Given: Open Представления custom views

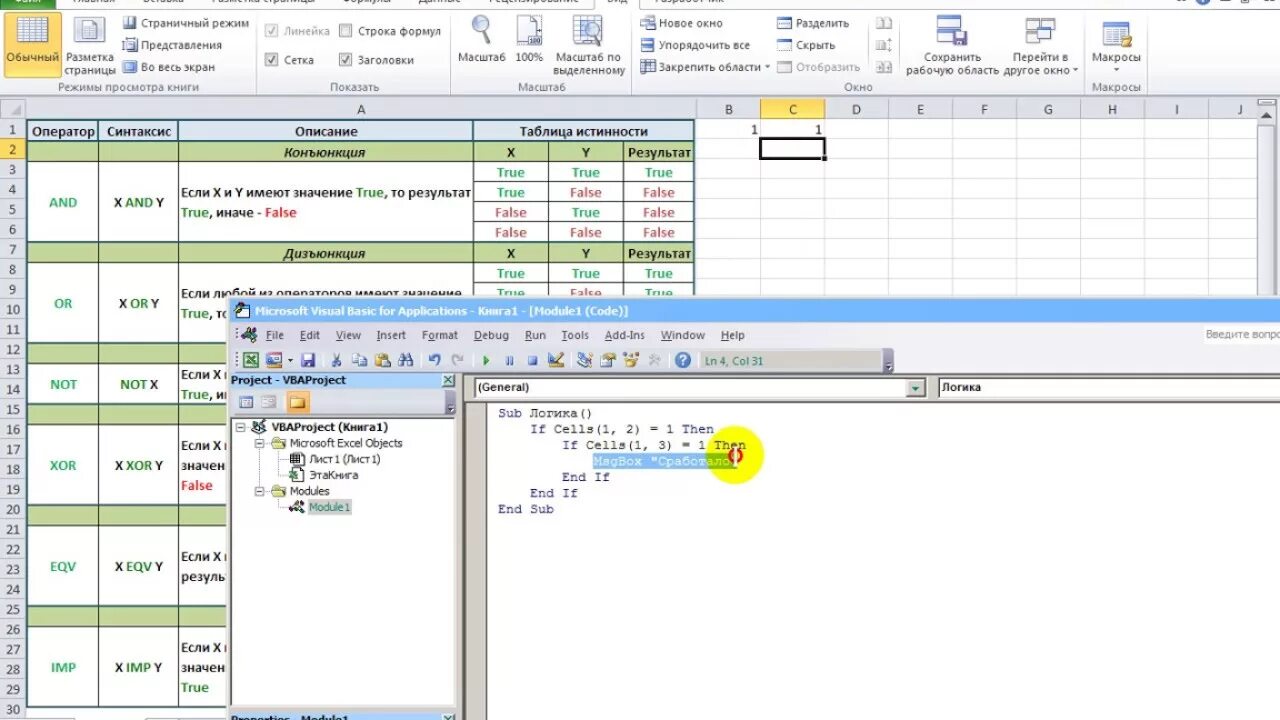Looking at the screenshot, I should tap(172, 45).
